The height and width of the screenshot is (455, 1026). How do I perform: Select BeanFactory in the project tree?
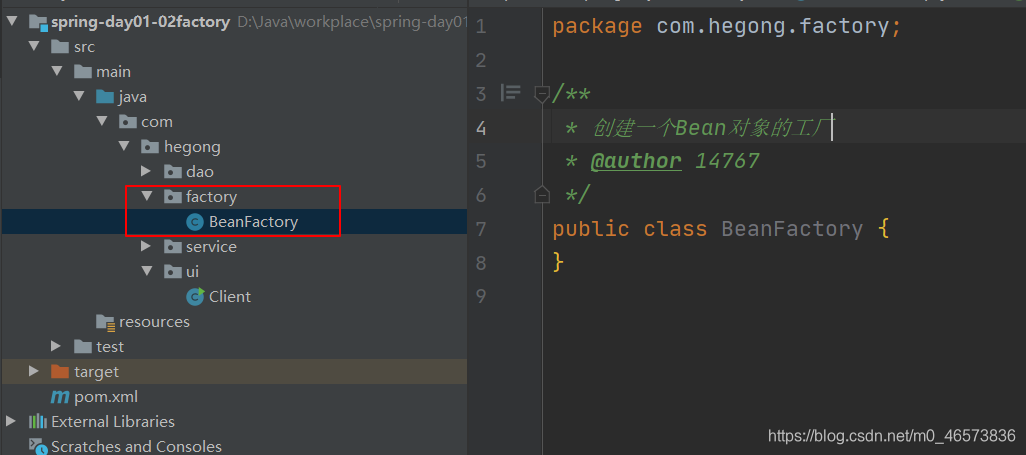[253, 222]
